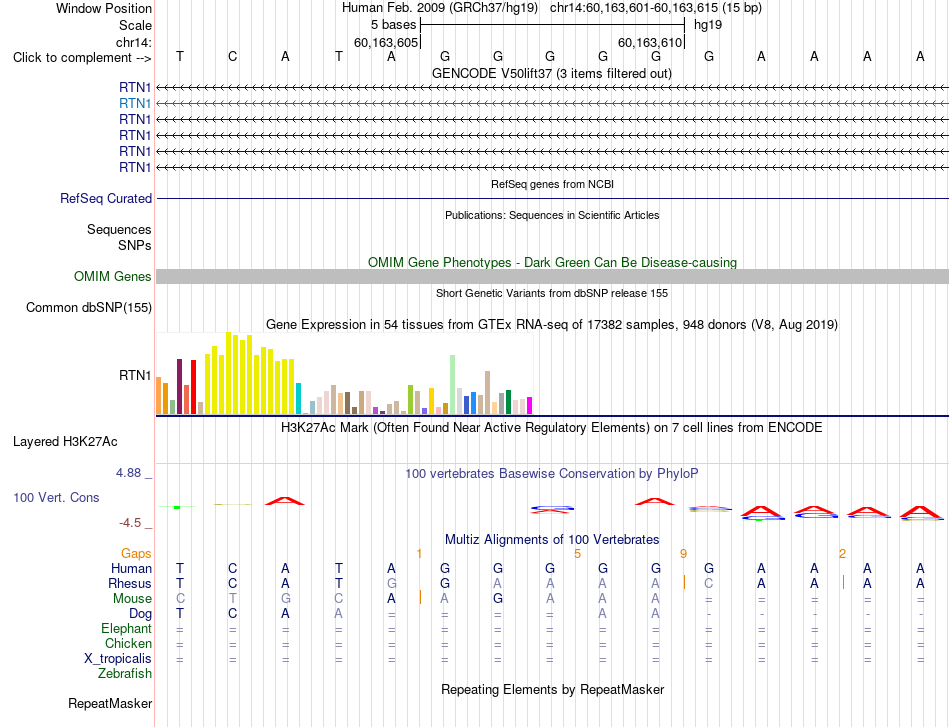Select the X_tropicalis species label

118,659
